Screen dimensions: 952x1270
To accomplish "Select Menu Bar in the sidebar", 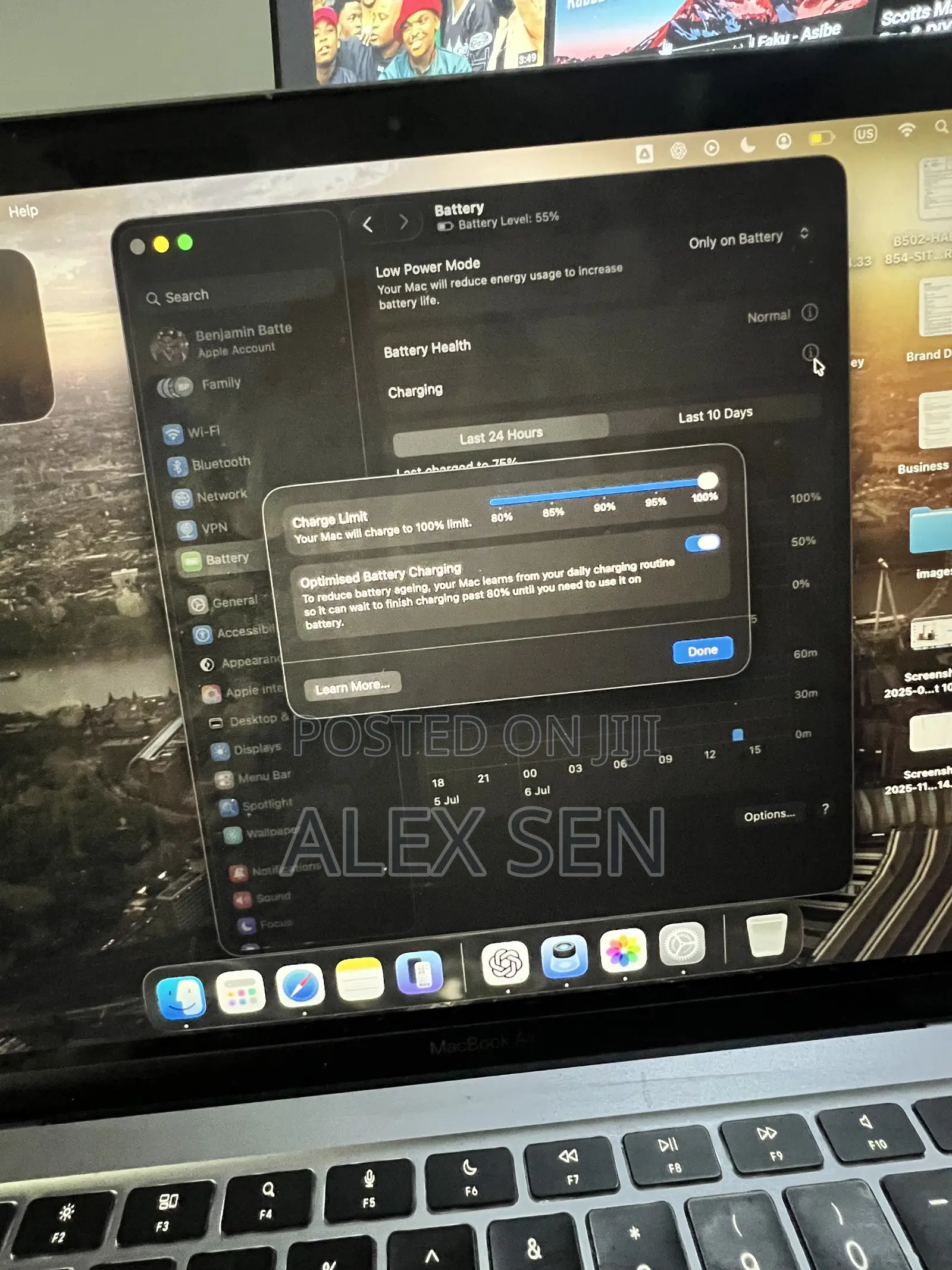I will 253,777.
